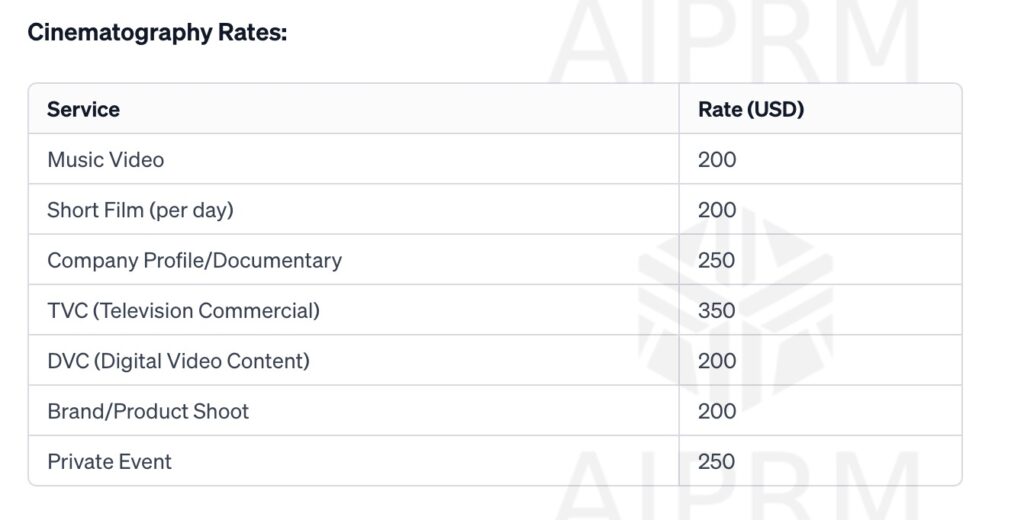Select the TVC (Television Commercial) cell
Image resolution: width=1024 pixels, height=520 pixels.
(183, 310)
